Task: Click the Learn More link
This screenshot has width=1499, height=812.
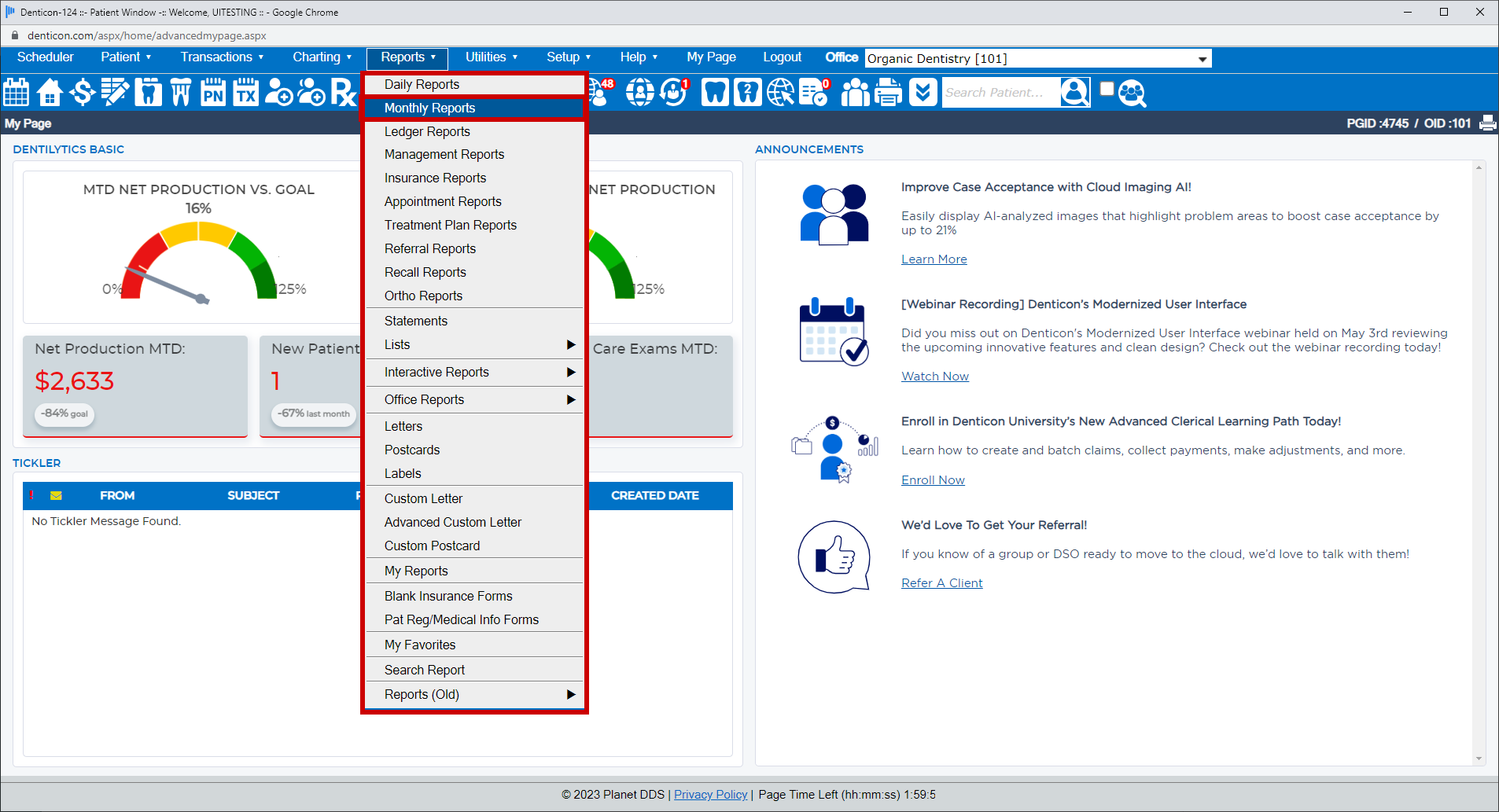Action: click(934, 259)
